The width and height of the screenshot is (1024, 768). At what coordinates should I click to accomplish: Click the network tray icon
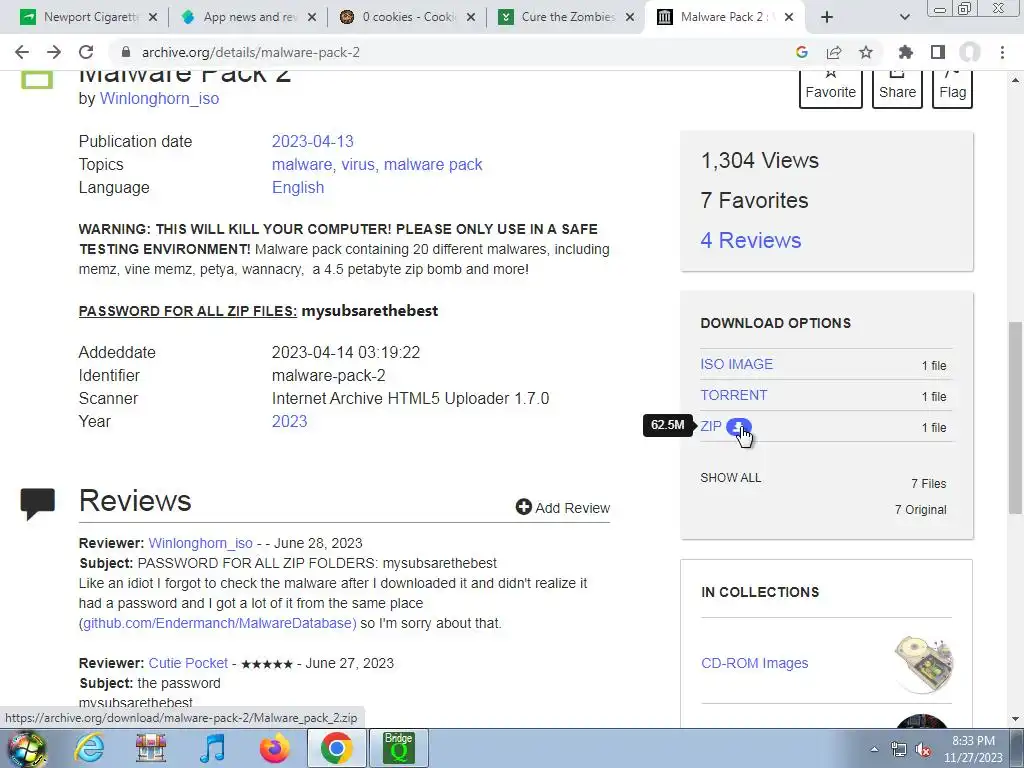(899, 749)
